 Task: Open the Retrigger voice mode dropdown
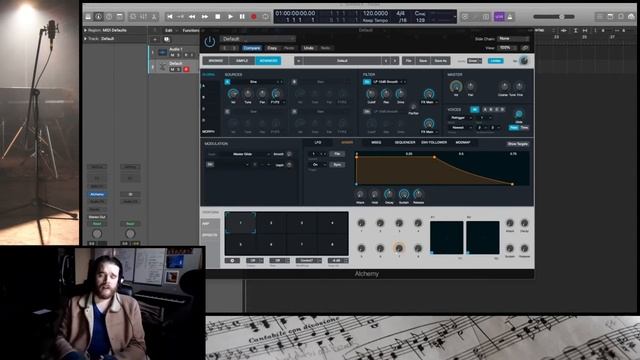coord(460,118)
